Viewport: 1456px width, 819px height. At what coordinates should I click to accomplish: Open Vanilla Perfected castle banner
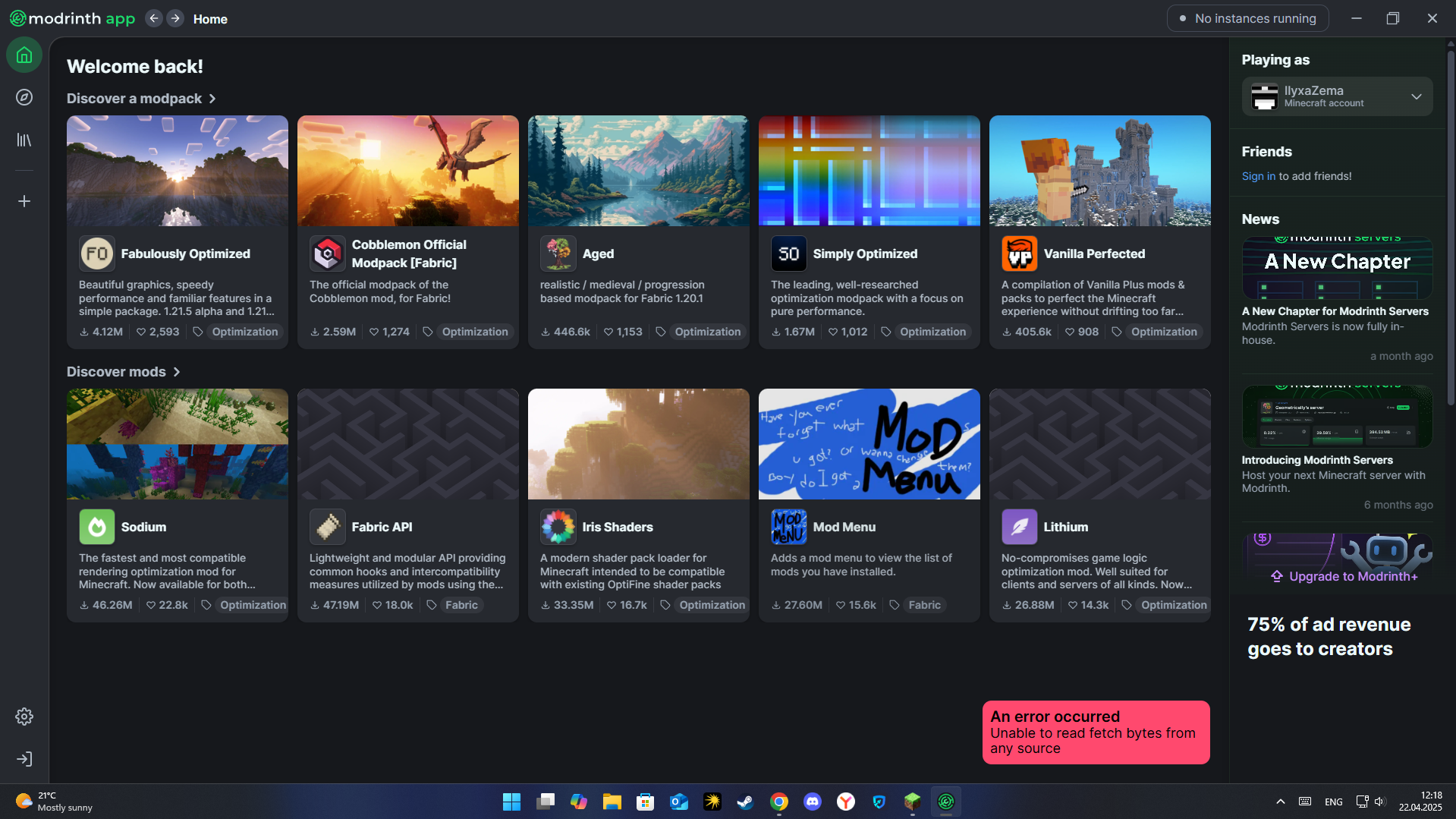pyautogui.click(x=1100, y=171)
